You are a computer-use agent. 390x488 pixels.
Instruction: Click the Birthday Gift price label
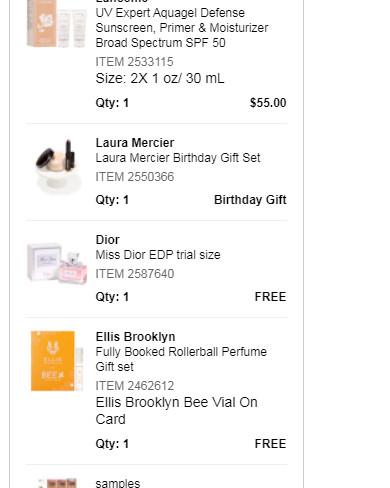pyautogui.click(x=250, y=200)
